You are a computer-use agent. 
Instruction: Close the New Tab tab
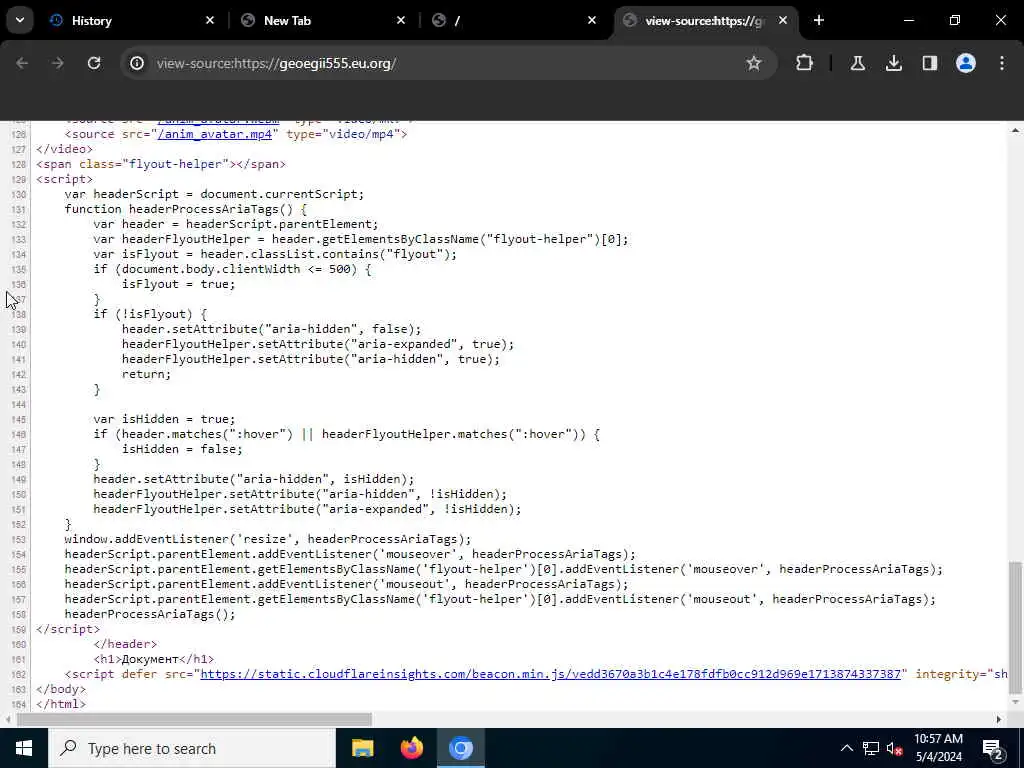pyautogui.click(x=401, y=20)
